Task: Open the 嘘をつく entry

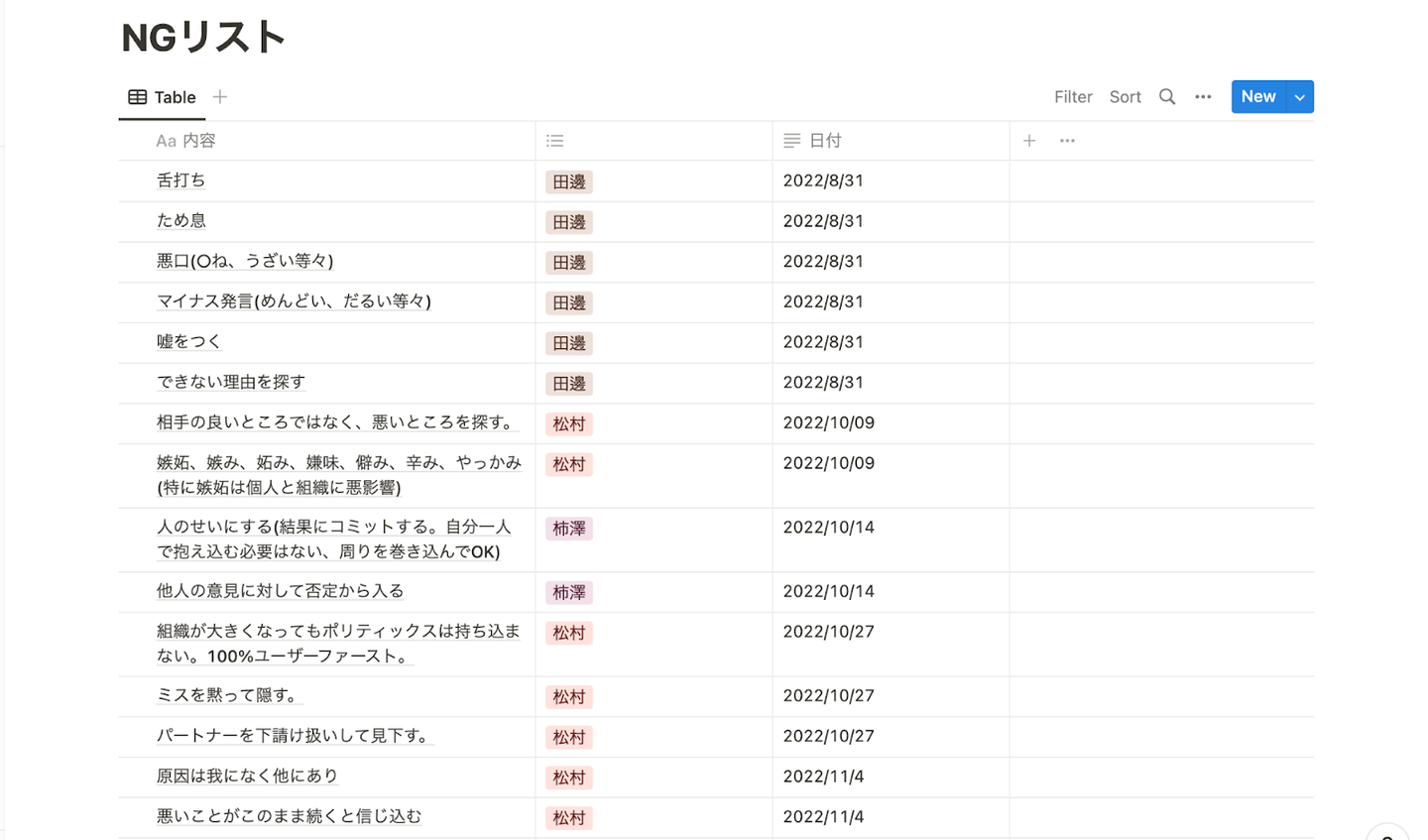Action: [x=188, y=342]
